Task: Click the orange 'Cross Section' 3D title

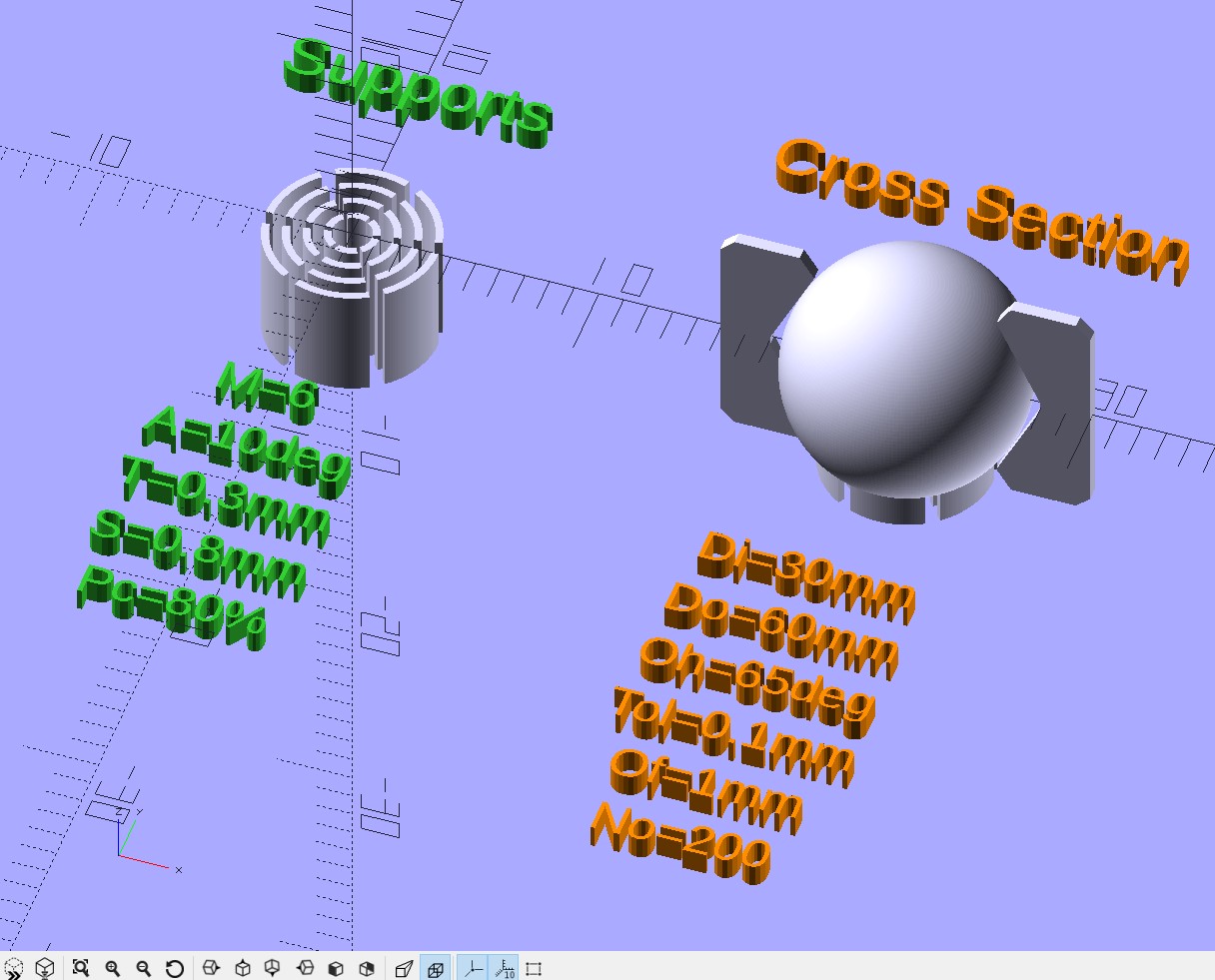Action: 983,211
